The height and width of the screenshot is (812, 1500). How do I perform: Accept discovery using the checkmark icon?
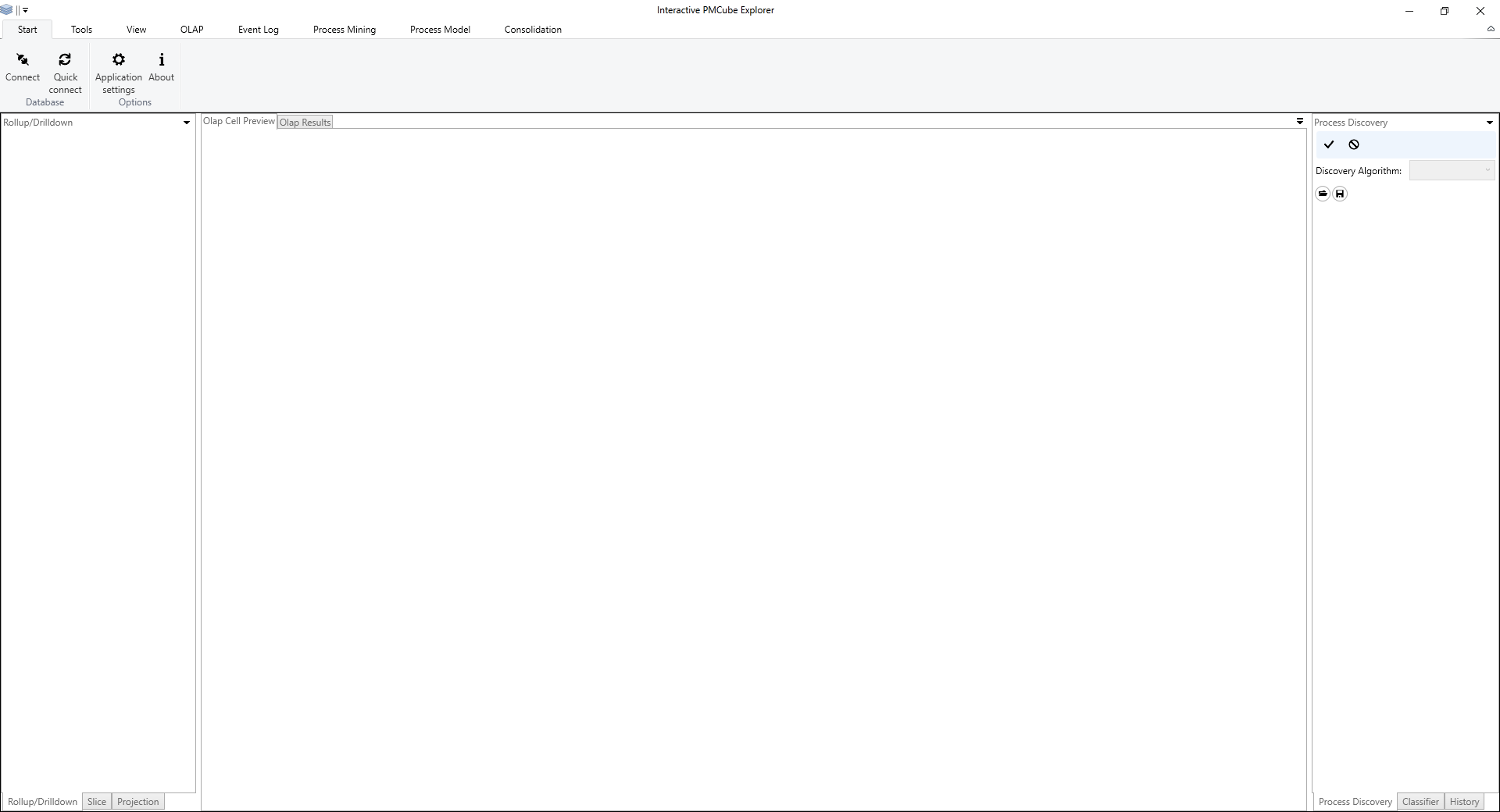tap(1329, 144)
